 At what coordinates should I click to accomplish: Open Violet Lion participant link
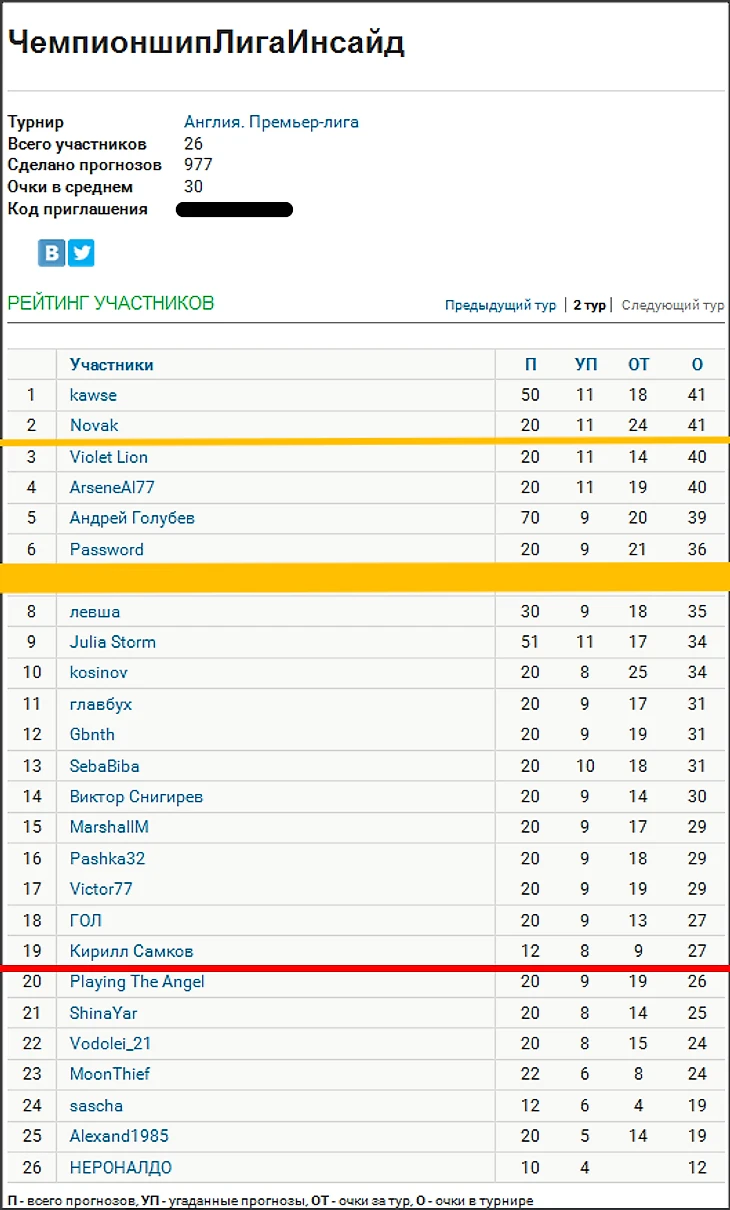109,457
